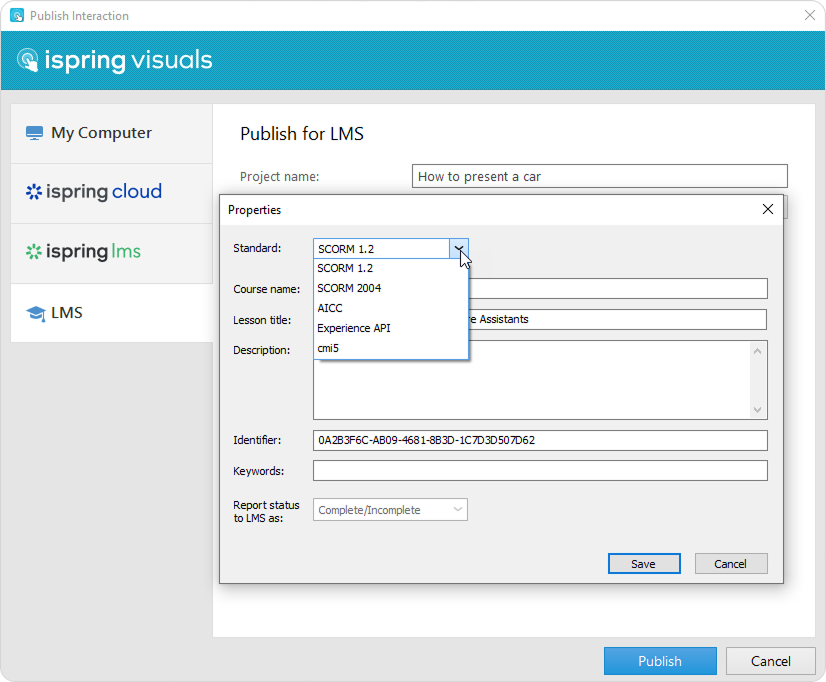The height and width of the screenshot is (682, 826).
Task: Click into the Keywords input field
Action: tap(540, 471)
